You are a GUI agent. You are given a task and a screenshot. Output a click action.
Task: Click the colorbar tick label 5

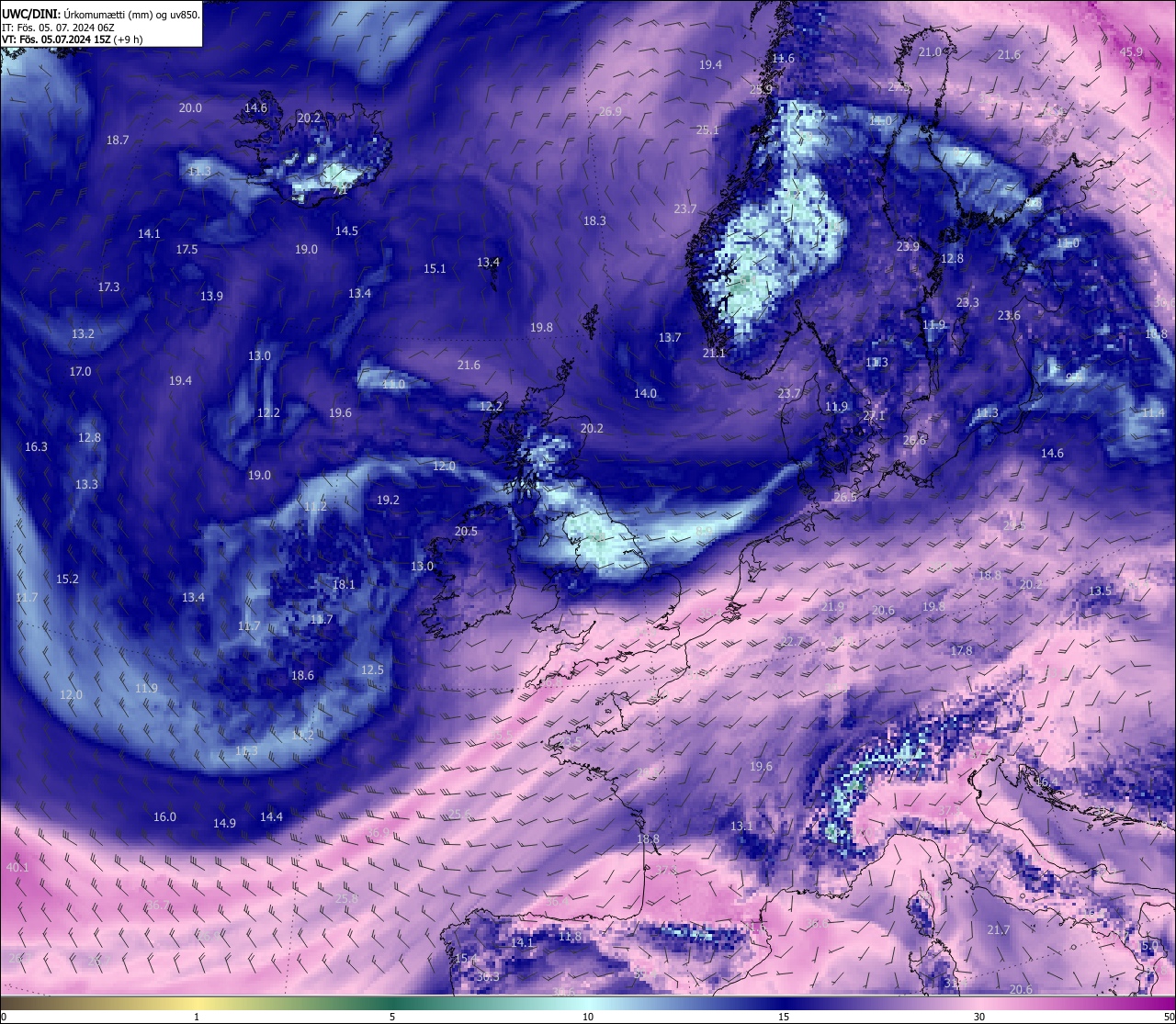[x=392, y=1018]
